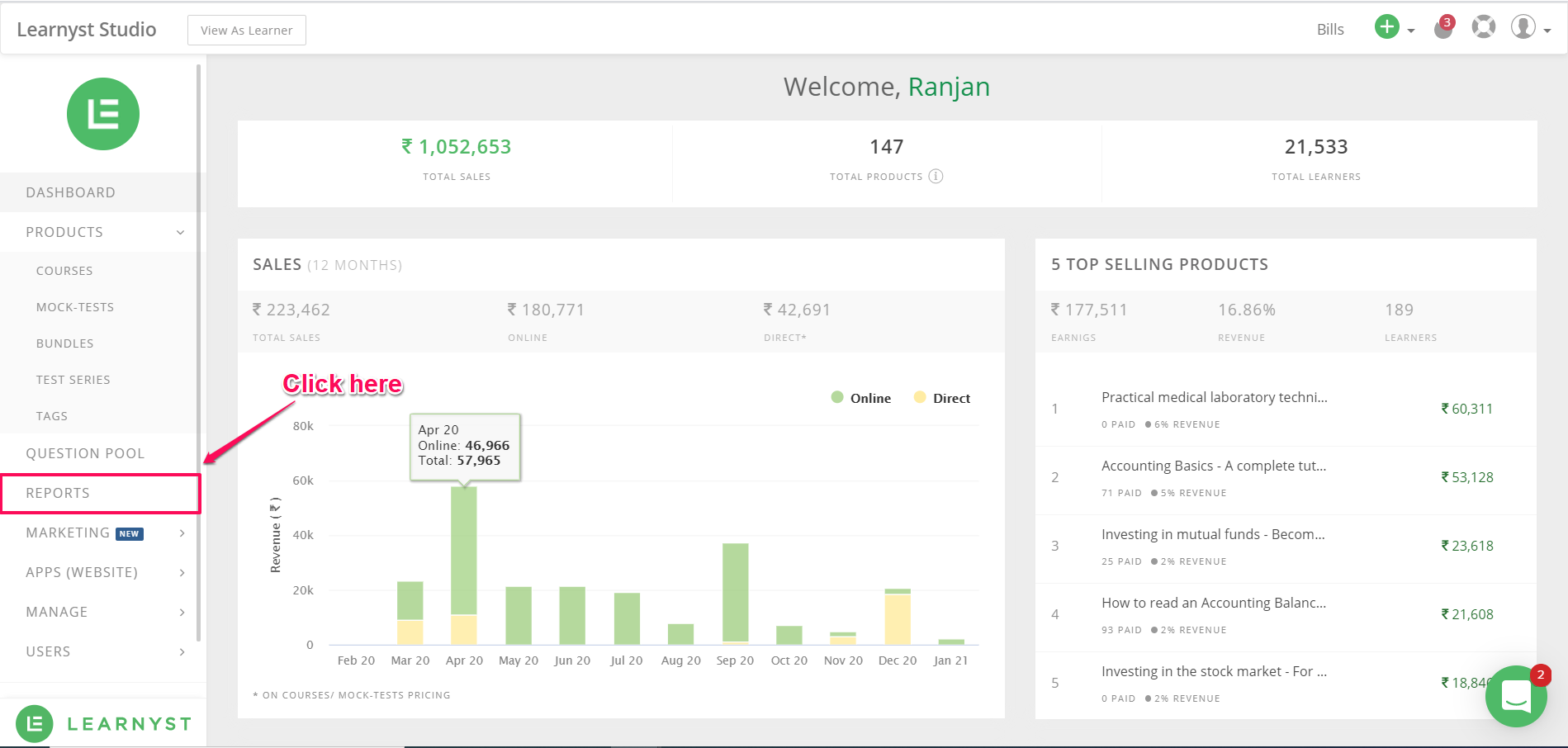Viewport: 1568px width, 748px height.
Task: Expand the Manage menu chevron
Action: (x=182, y=613)
